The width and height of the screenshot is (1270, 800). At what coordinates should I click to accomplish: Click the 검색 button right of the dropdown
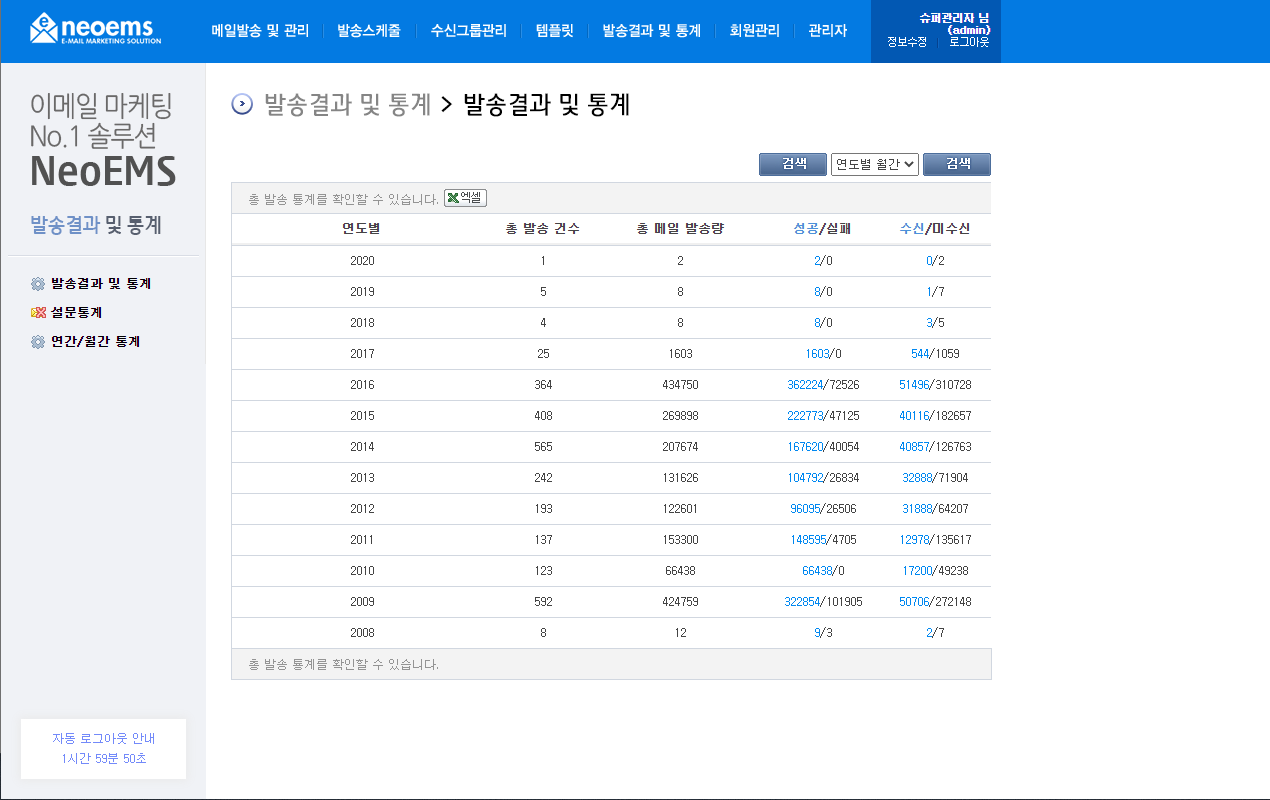957,165
